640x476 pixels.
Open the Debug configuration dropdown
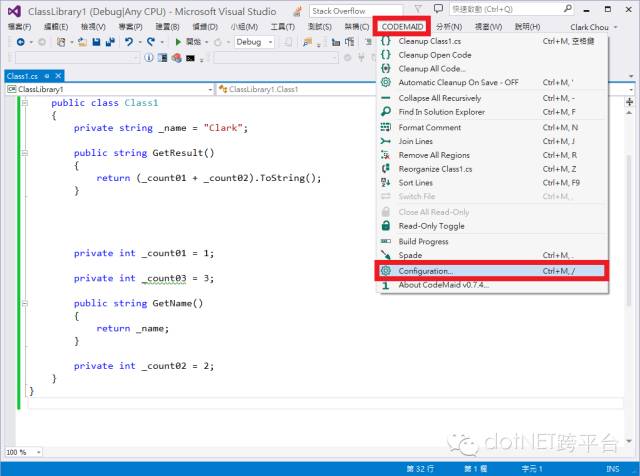click(254, 42)
